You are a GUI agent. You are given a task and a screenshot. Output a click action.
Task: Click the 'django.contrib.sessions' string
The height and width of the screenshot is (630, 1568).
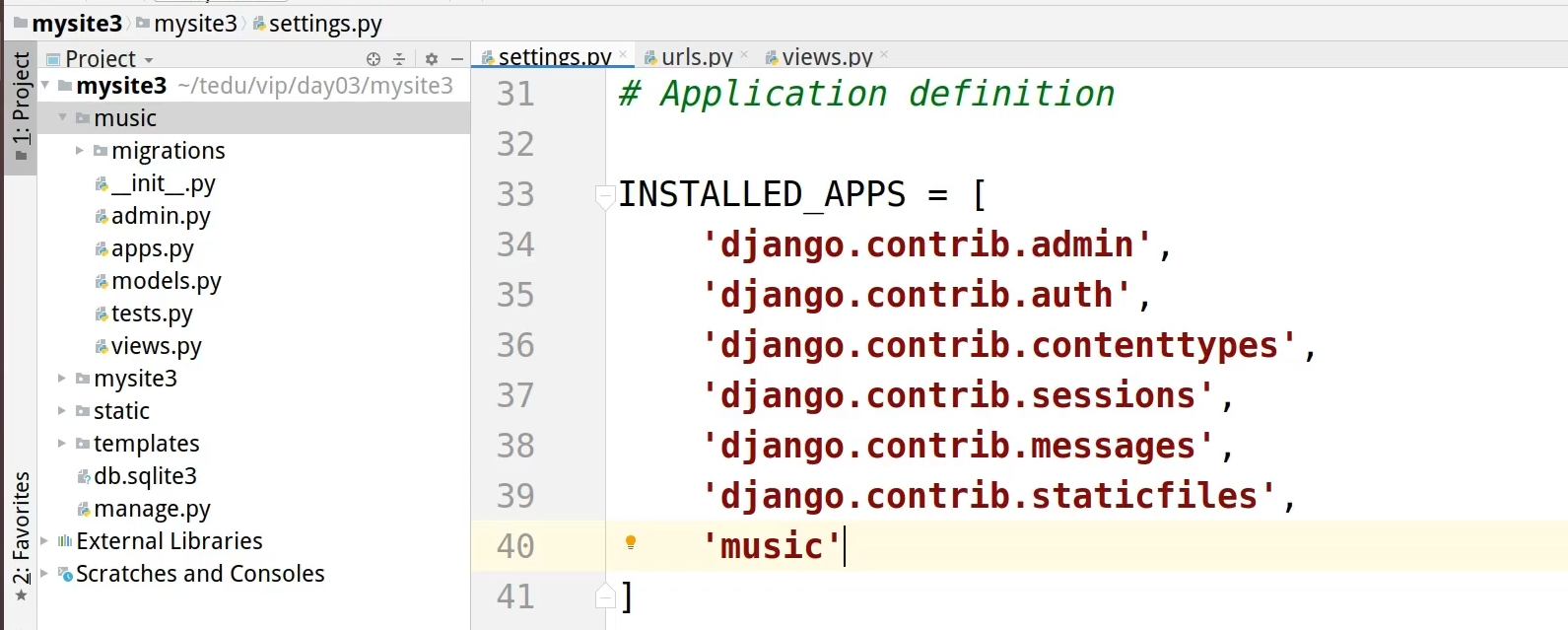pyautogui.click(x=957, y=395)
